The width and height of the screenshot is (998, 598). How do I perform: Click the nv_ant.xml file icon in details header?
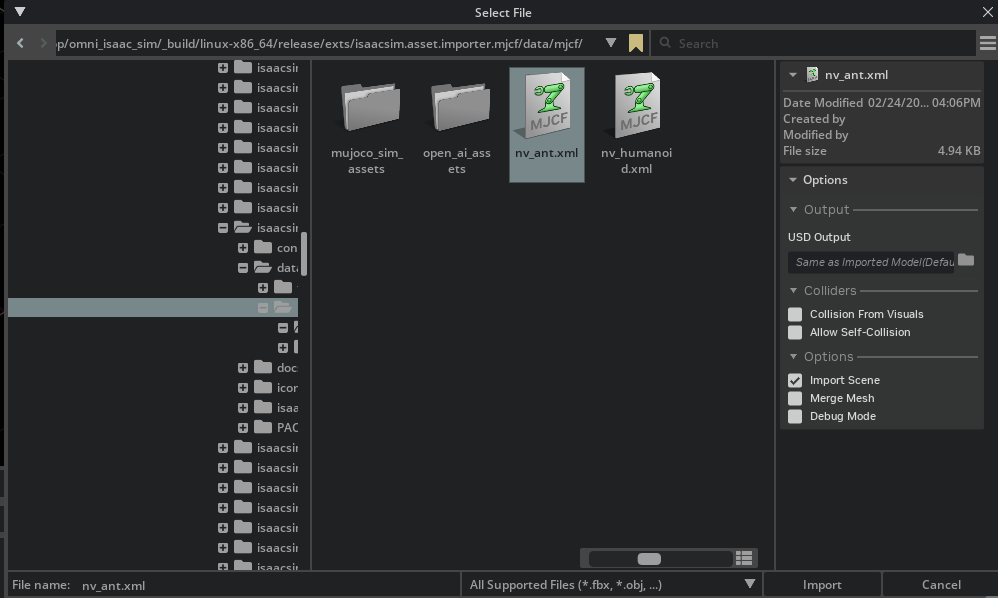[x=812, y=74]
